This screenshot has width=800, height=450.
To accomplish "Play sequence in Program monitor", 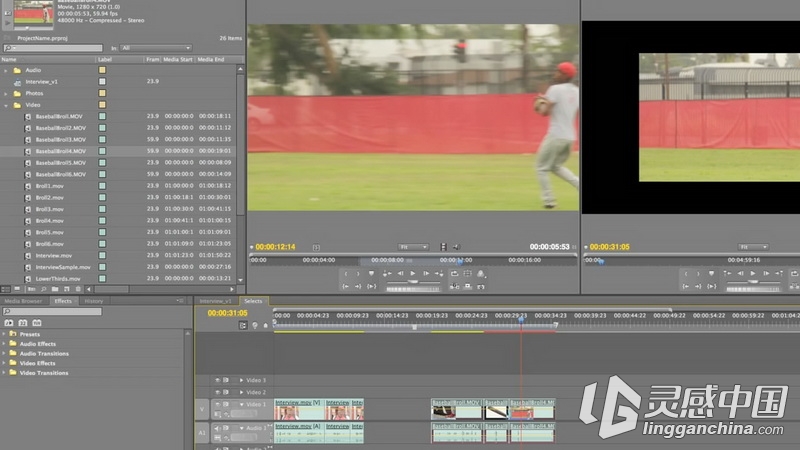I will [x=753, y=273].
